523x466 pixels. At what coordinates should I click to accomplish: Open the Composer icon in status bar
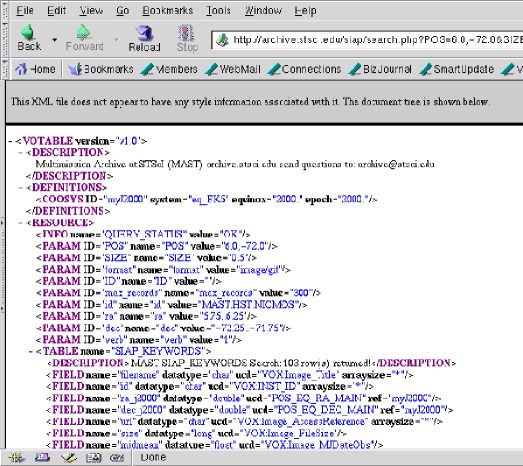[68, 458]
